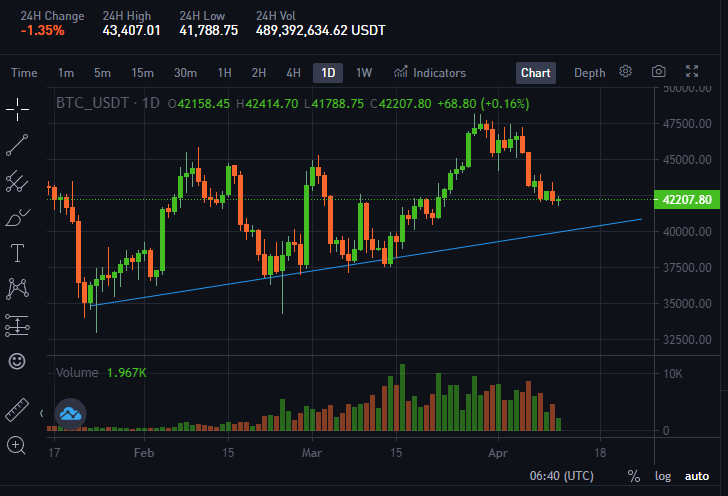The height and width of the screenshot is (496, 728).
Task: Select the 5m timeframe
Action: pyautogui.click(x=102, y=73)
